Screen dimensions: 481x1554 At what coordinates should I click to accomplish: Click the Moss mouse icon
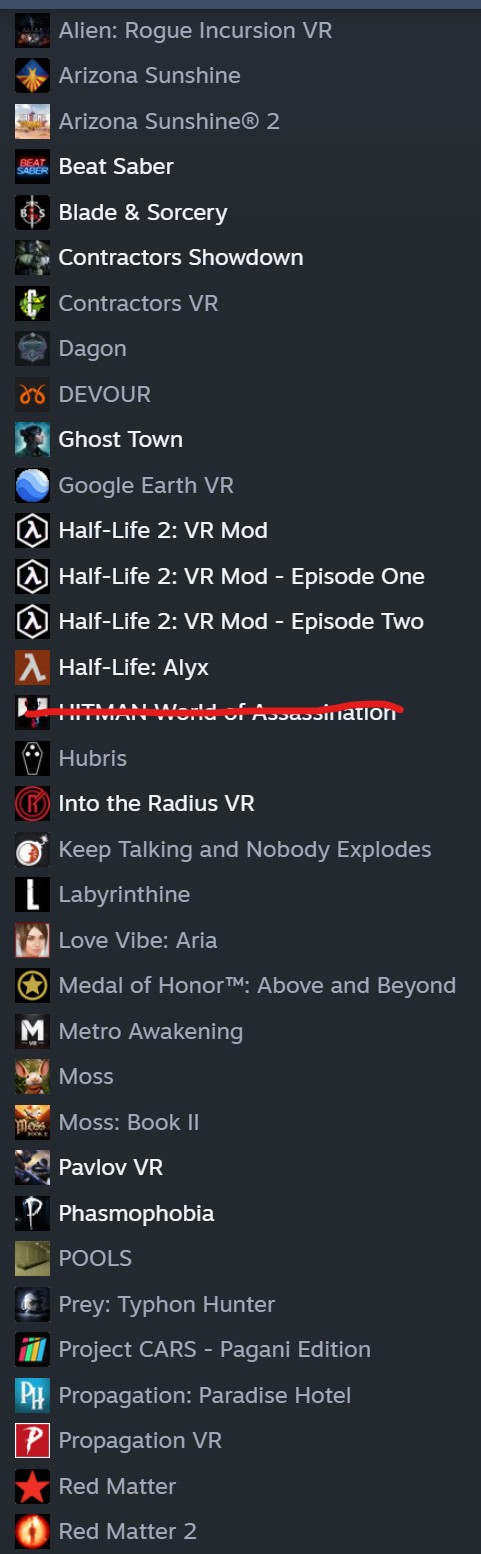coord(32,1076)
